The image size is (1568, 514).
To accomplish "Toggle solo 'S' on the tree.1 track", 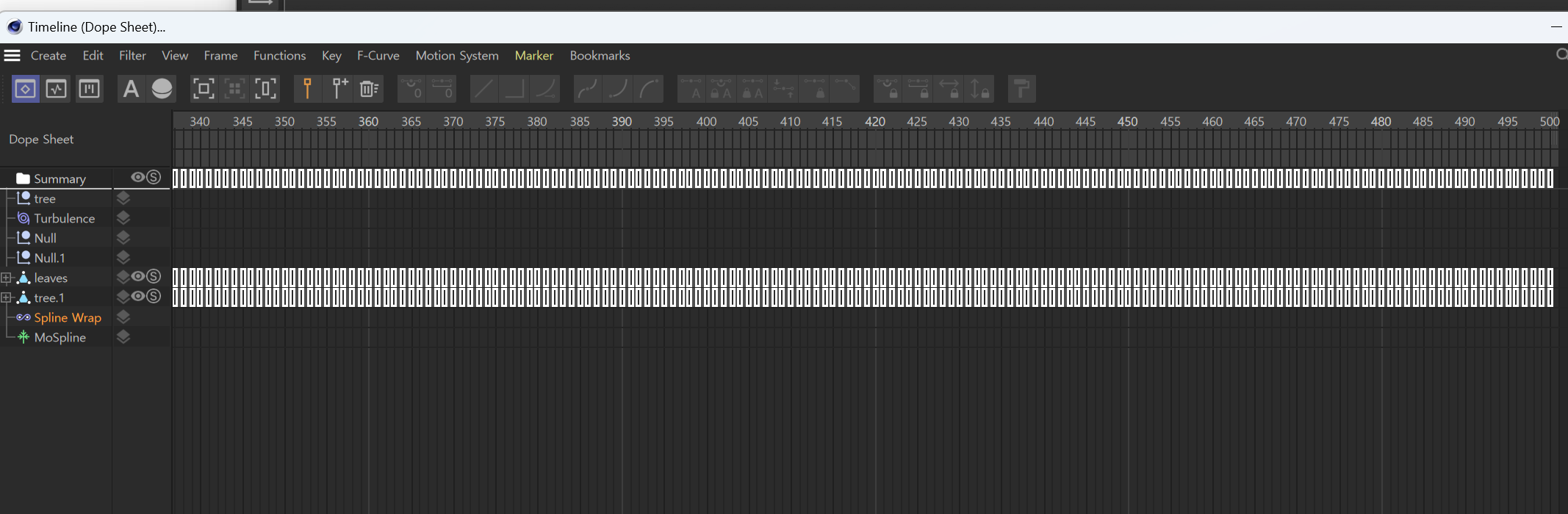I will click(153, 296).
